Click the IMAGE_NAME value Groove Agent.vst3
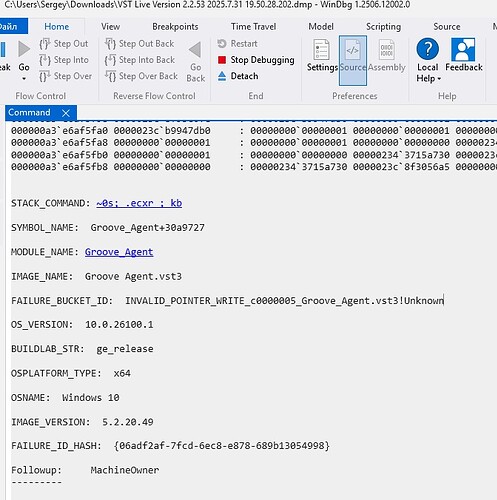497x500 pixels. point(133,276)
